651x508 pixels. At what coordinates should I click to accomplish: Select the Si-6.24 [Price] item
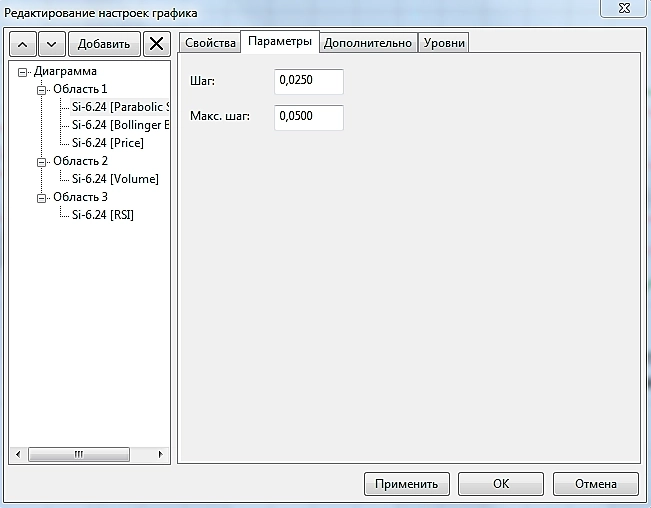click(107, 143)
